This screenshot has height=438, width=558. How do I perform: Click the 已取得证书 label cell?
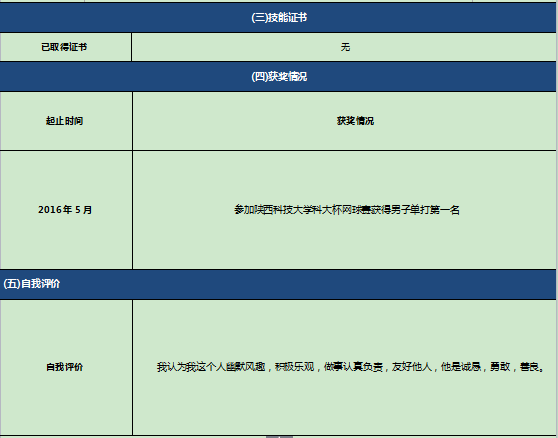[65, 47]
